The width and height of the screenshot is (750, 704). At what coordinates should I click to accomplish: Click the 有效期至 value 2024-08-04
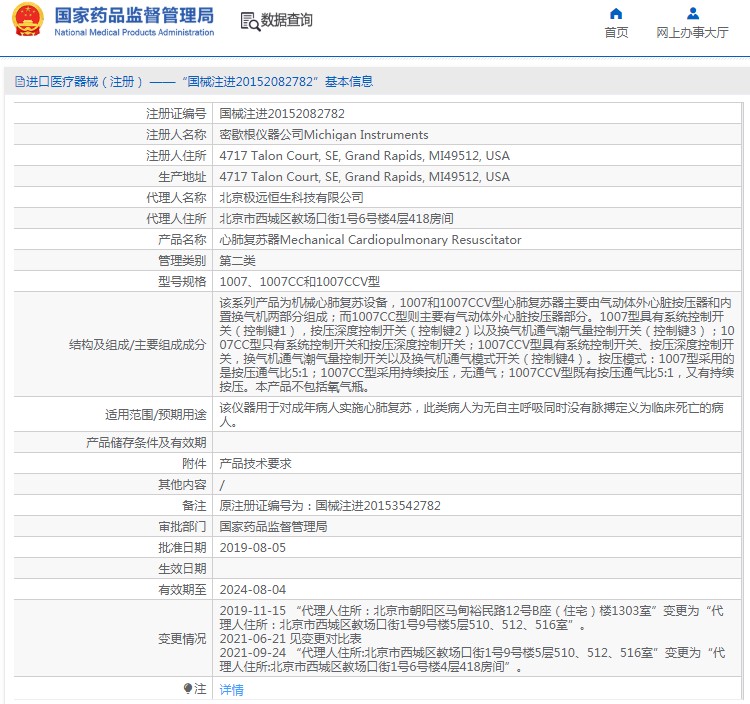coord(252,590)
